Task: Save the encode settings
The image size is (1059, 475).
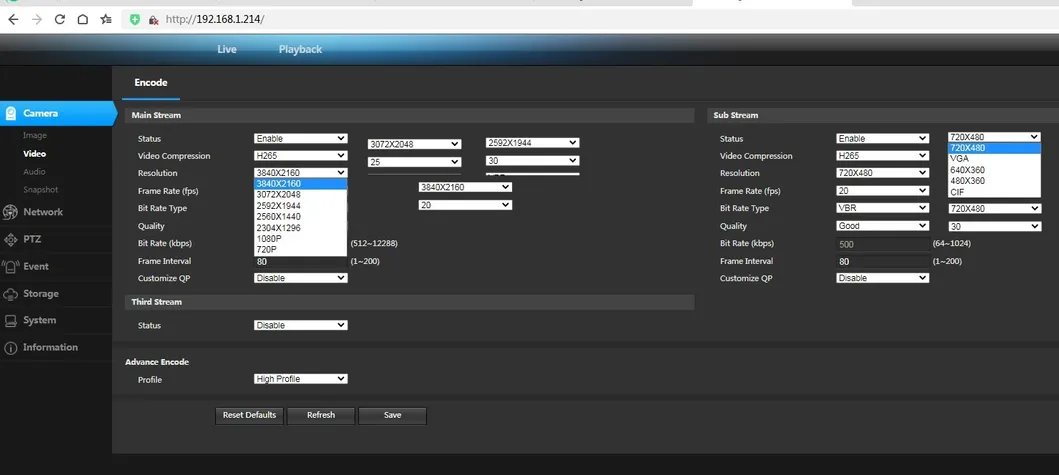Action: (392, 416)
